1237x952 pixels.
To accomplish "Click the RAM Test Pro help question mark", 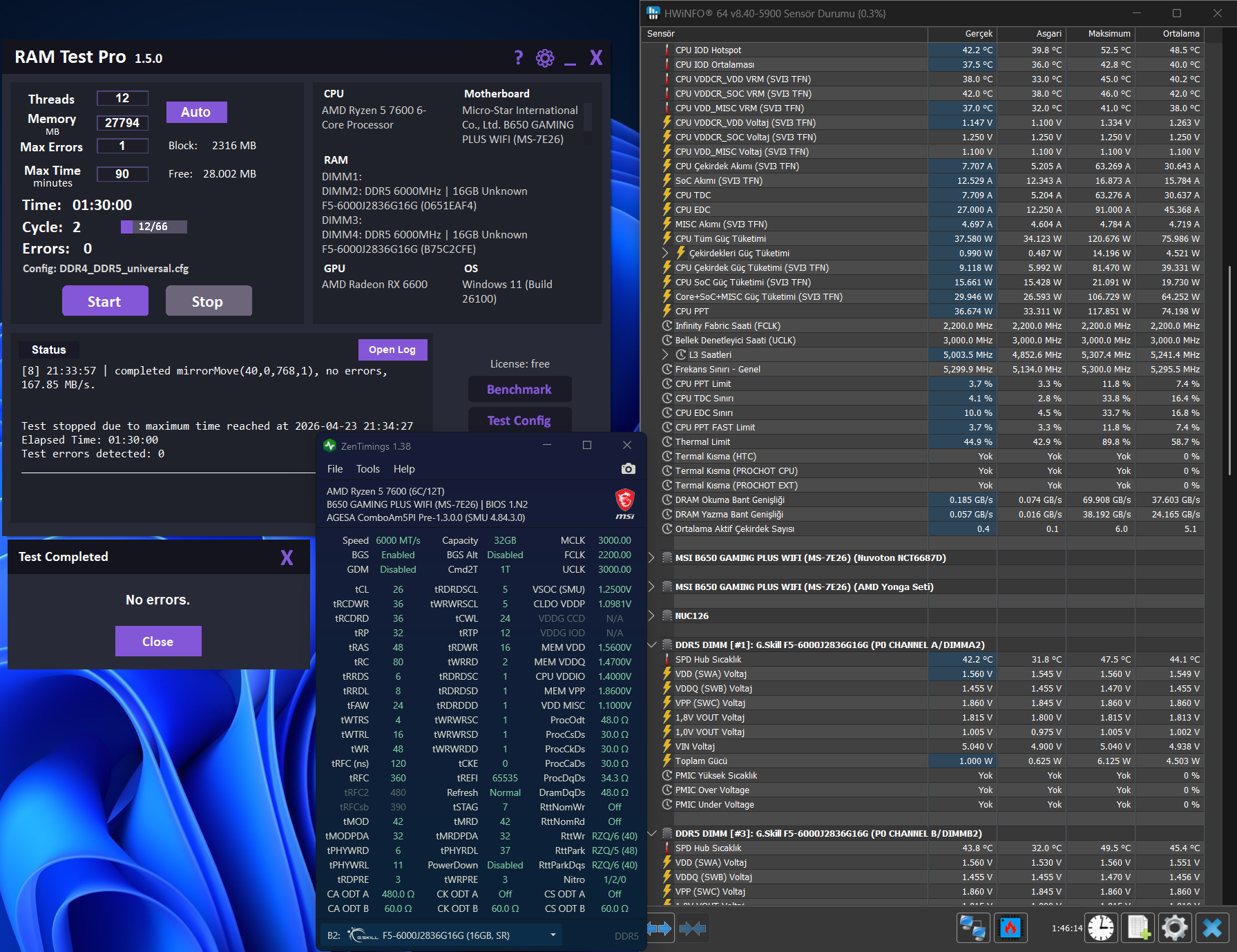I will [519, 58].
